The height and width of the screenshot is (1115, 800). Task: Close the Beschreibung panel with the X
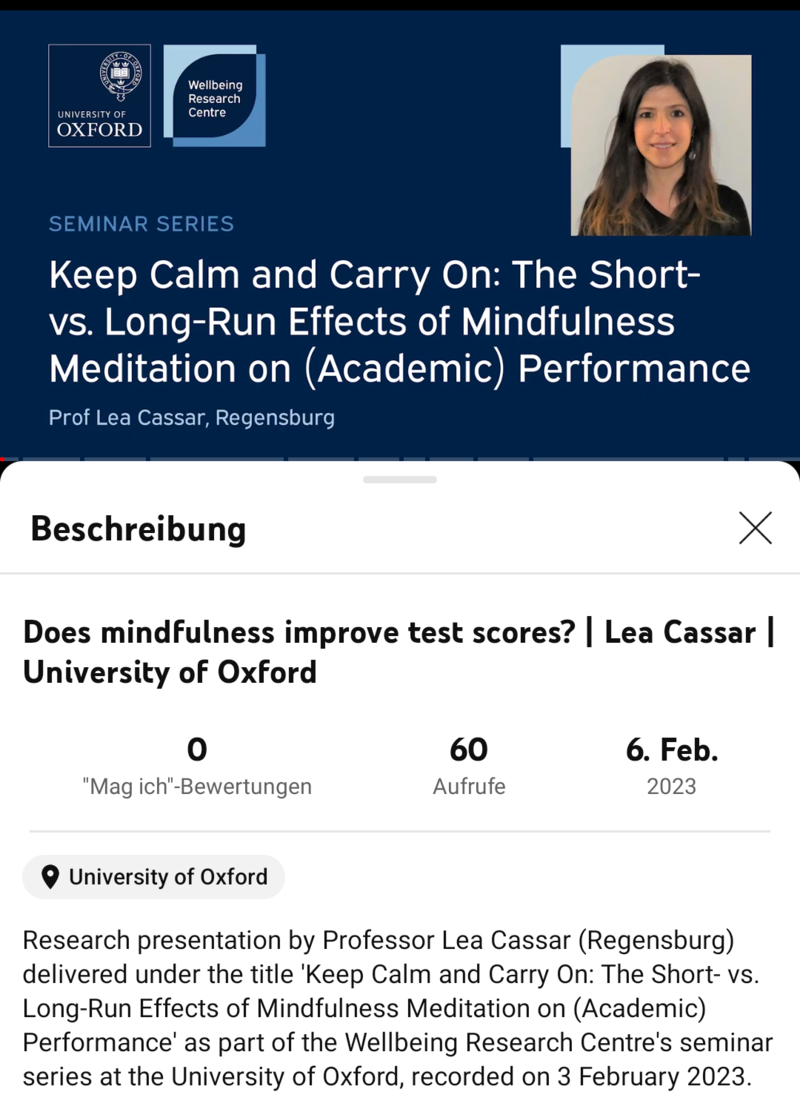point(755,528)
